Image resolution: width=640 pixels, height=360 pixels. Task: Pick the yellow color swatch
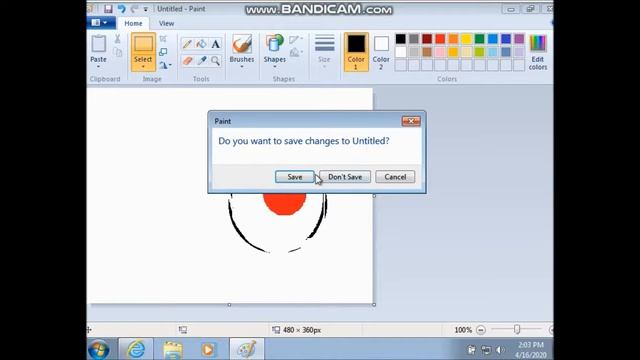pos(466,39)
